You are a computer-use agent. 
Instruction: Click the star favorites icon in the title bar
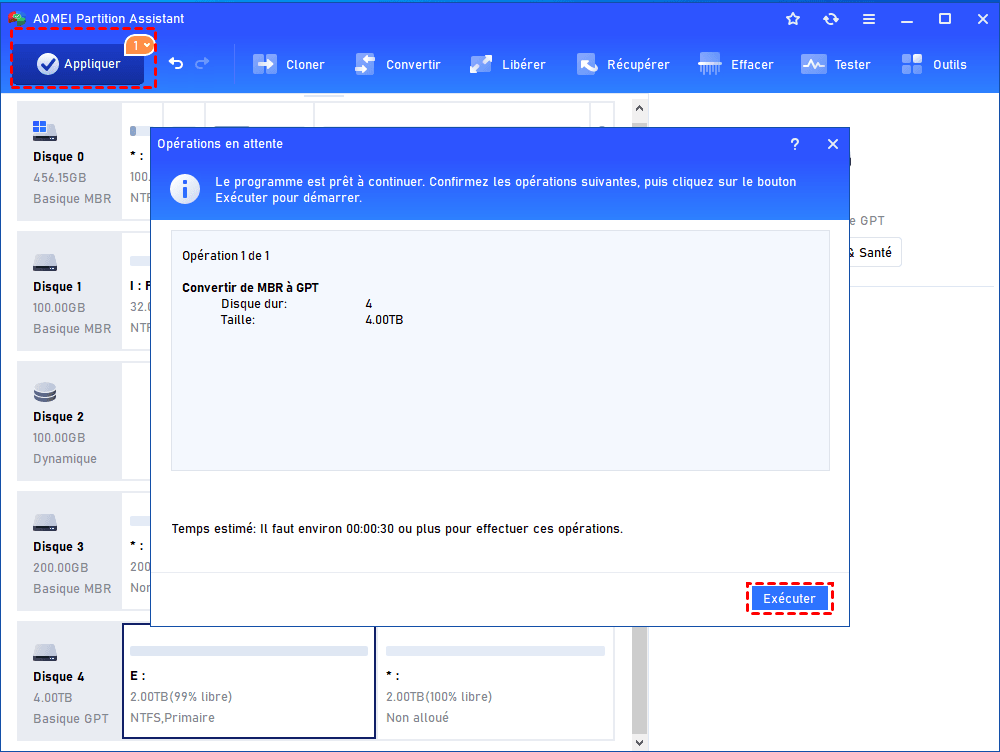(793, 19)
